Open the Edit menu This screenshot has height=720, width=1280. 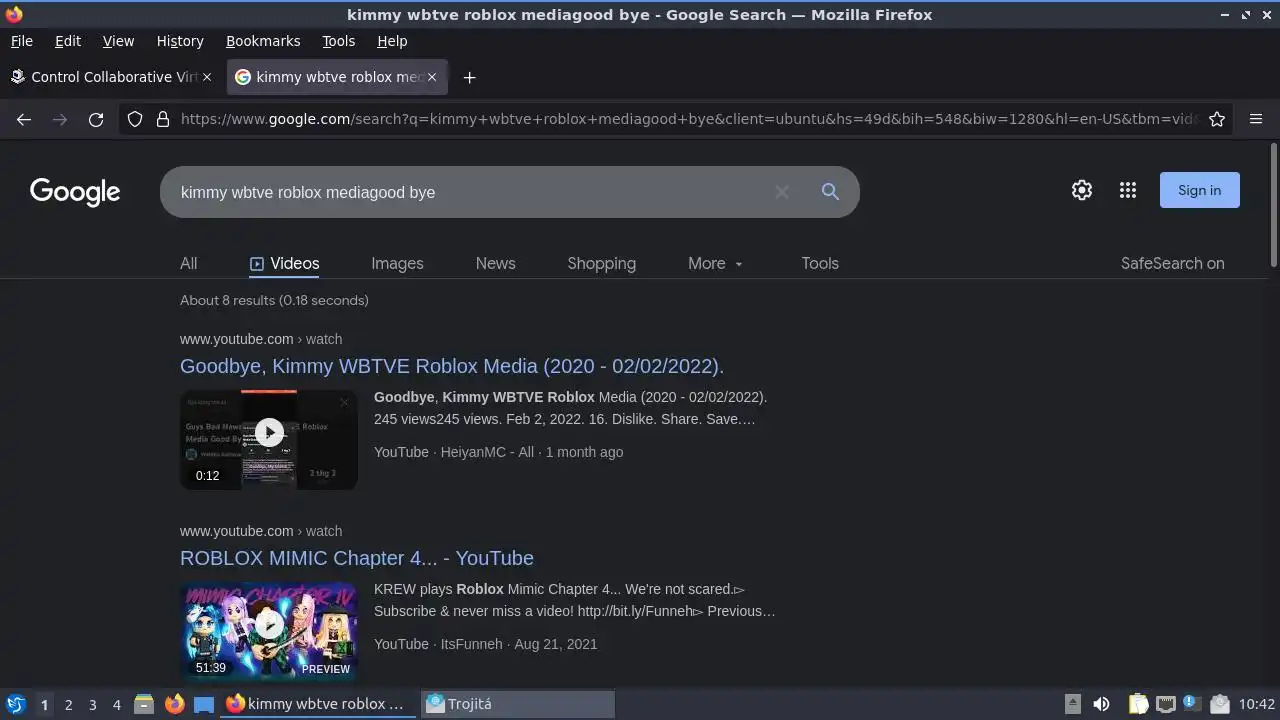[x=68, y=41]
